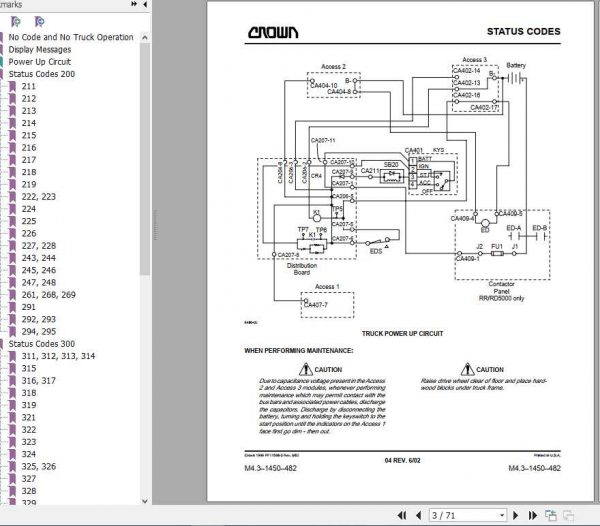
Task: Click the bookmark icon beside 217
Action: click(x=13, y=160)
